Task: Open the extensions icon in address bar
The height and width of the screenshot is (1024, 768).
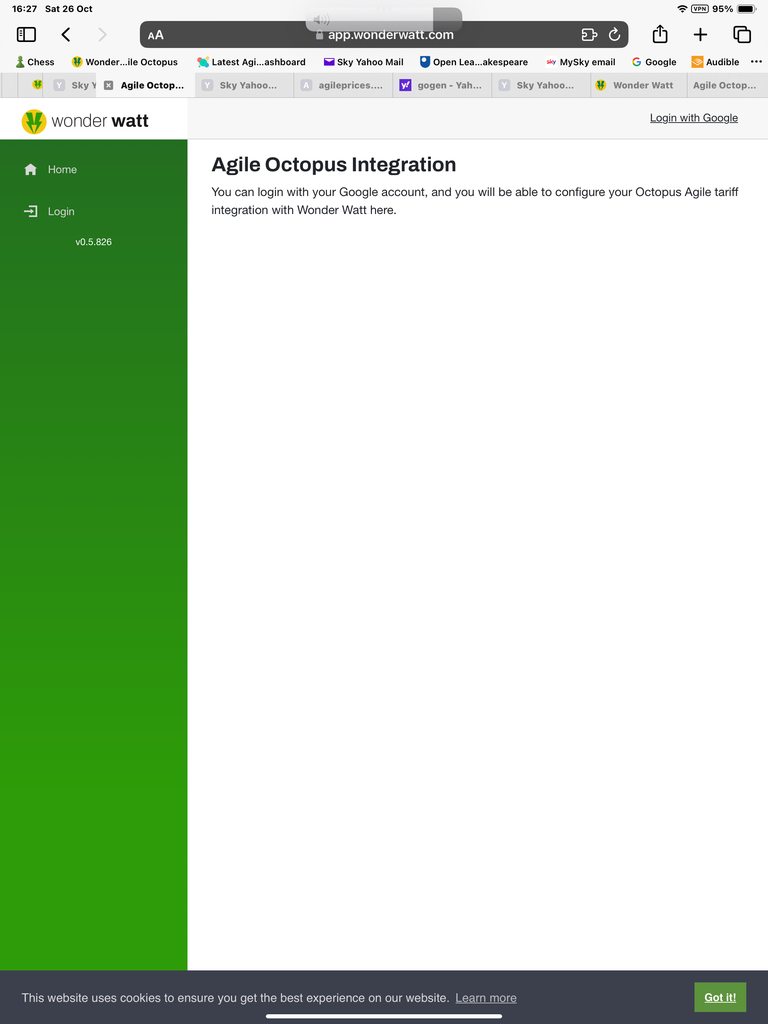Action: click(589, 35)
